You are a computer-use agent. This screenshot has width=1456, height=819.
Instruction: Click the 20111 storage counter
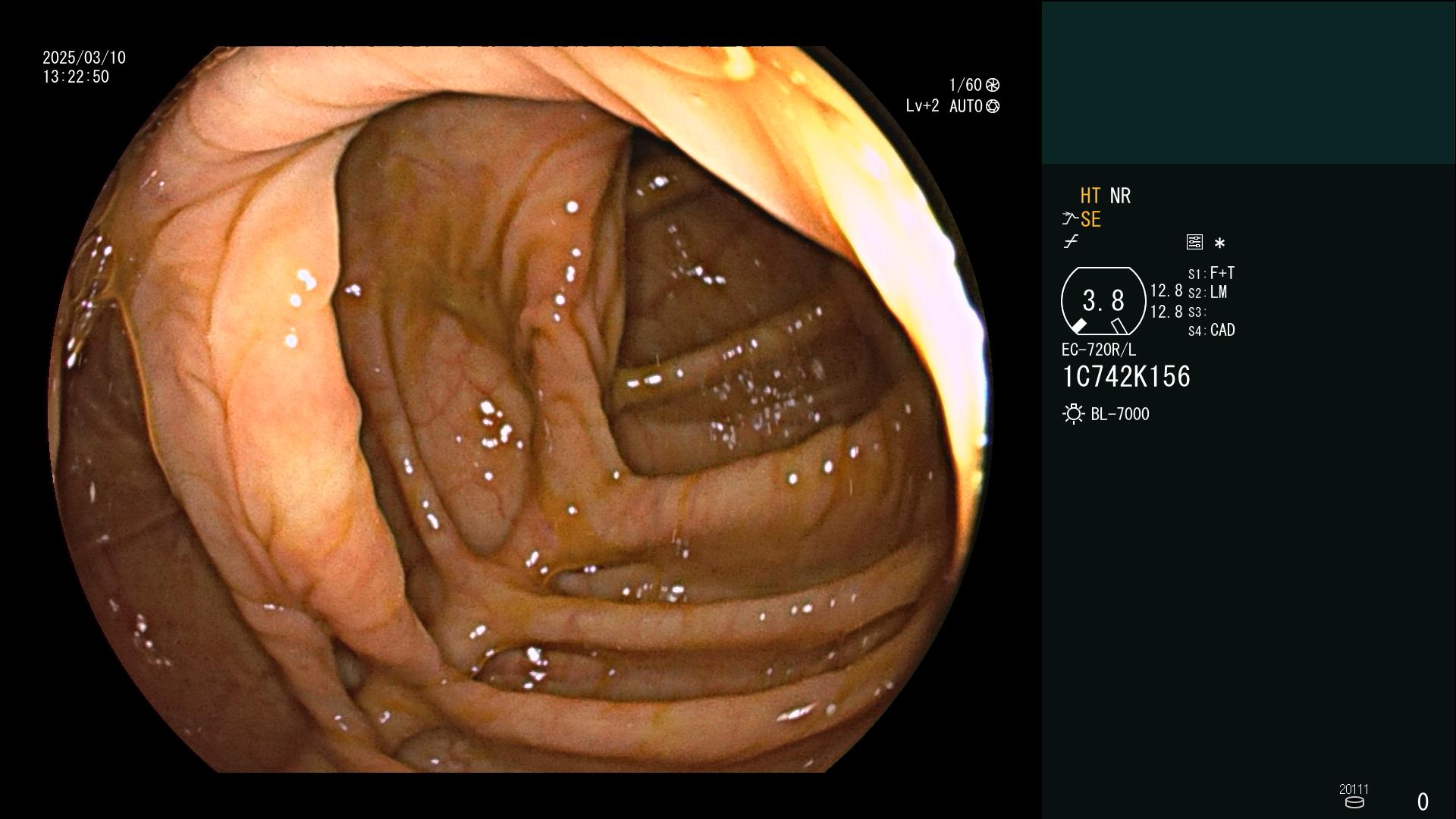1354,789
